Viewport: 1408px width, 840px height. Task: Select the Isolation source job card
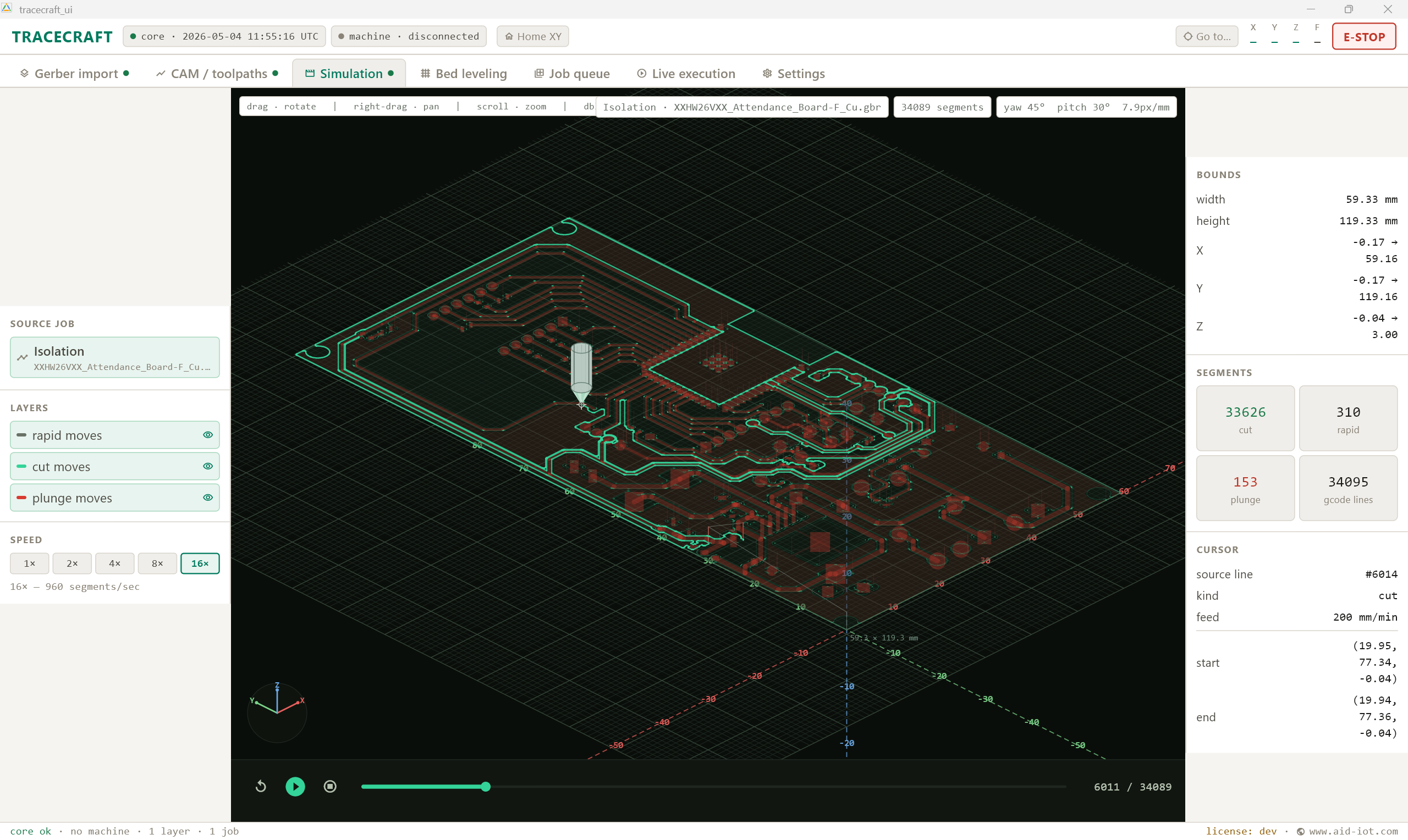(x=115, y=357)
